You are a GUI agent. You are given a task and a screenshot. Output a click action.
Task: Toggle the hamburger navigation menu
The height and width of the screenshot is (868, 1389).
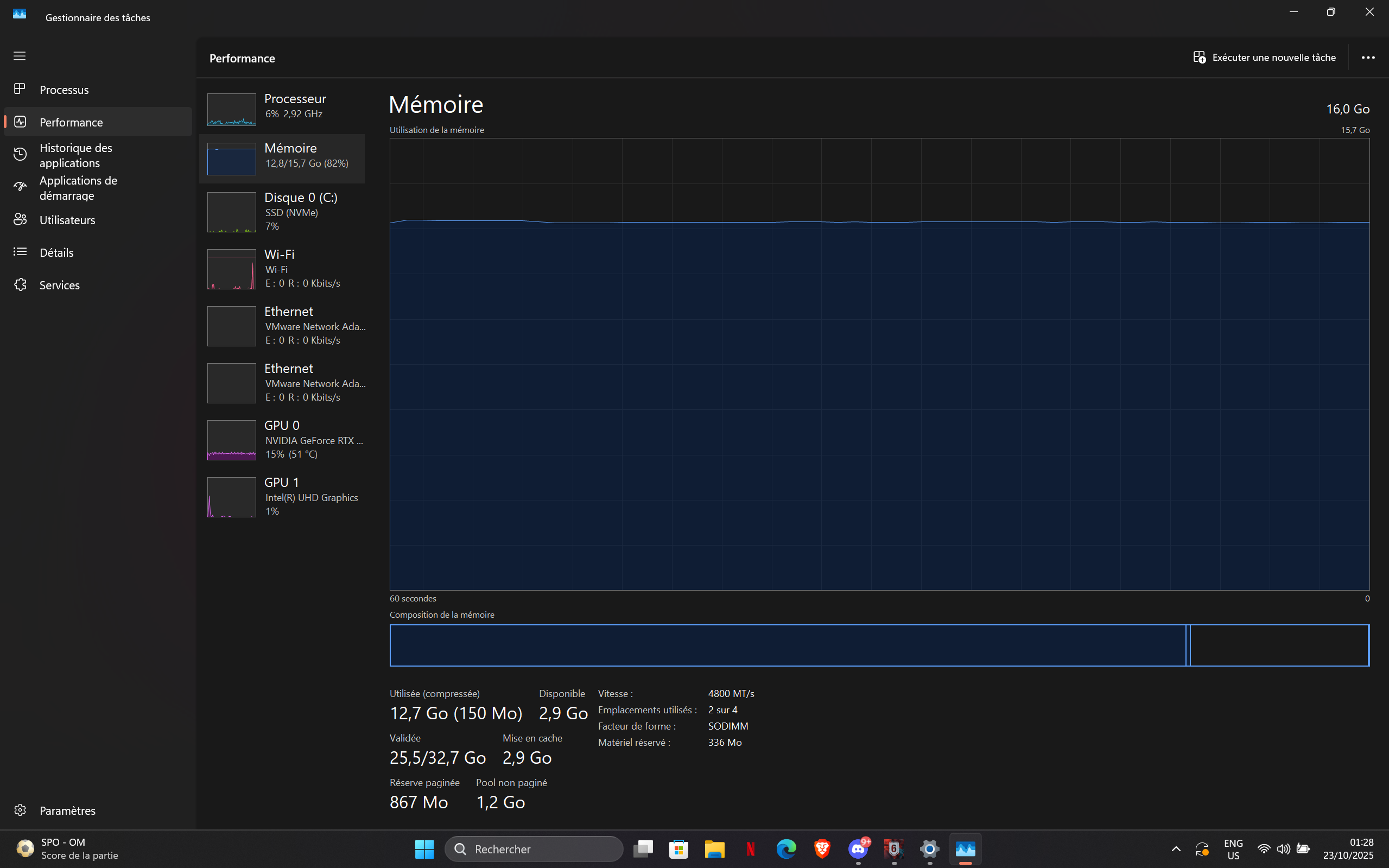pos(20,56)
